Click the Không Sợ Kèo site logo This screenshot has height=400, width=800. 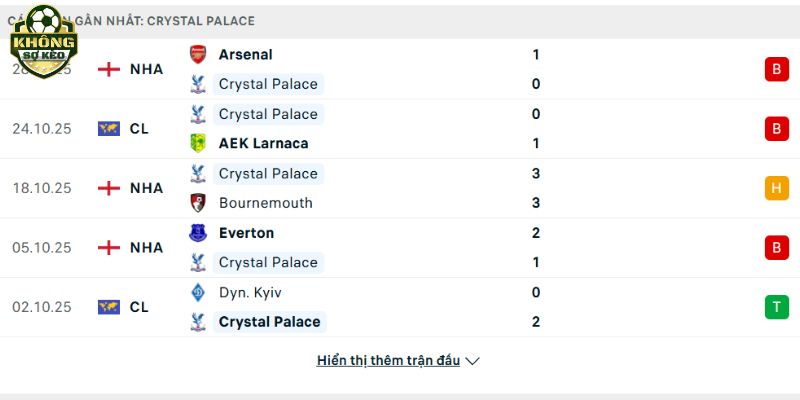[43, 42]
